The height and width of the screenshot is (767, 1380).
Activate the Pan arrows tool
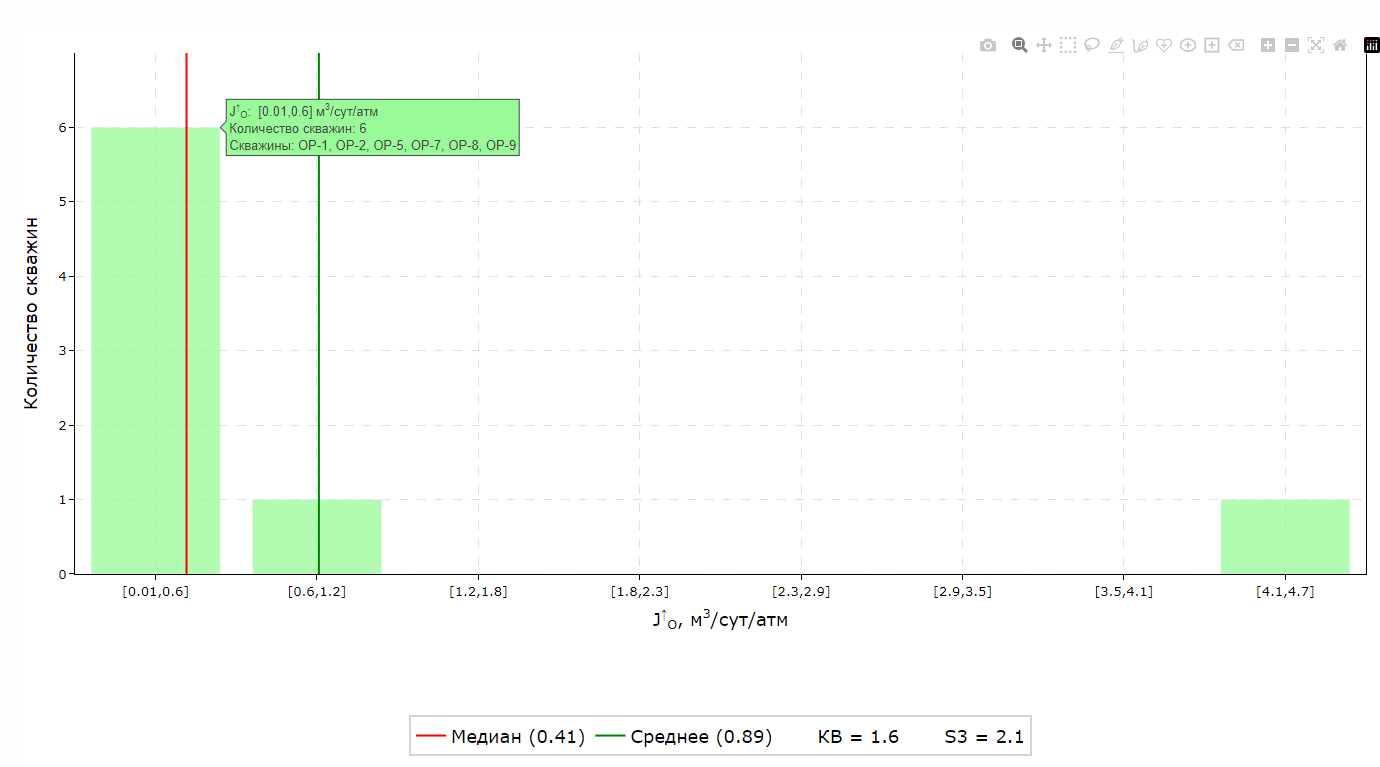tap(1044, 45)
